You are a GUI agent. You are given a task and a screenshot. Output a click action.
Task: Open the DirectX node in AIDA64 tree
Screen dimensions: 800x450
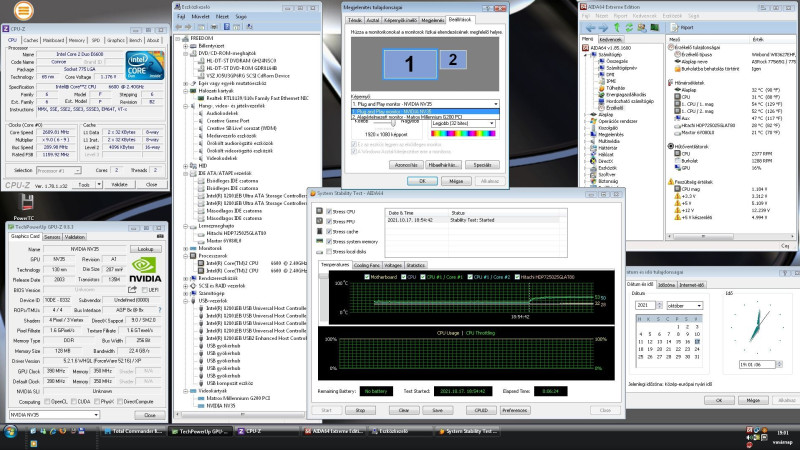tap(605, 161)
